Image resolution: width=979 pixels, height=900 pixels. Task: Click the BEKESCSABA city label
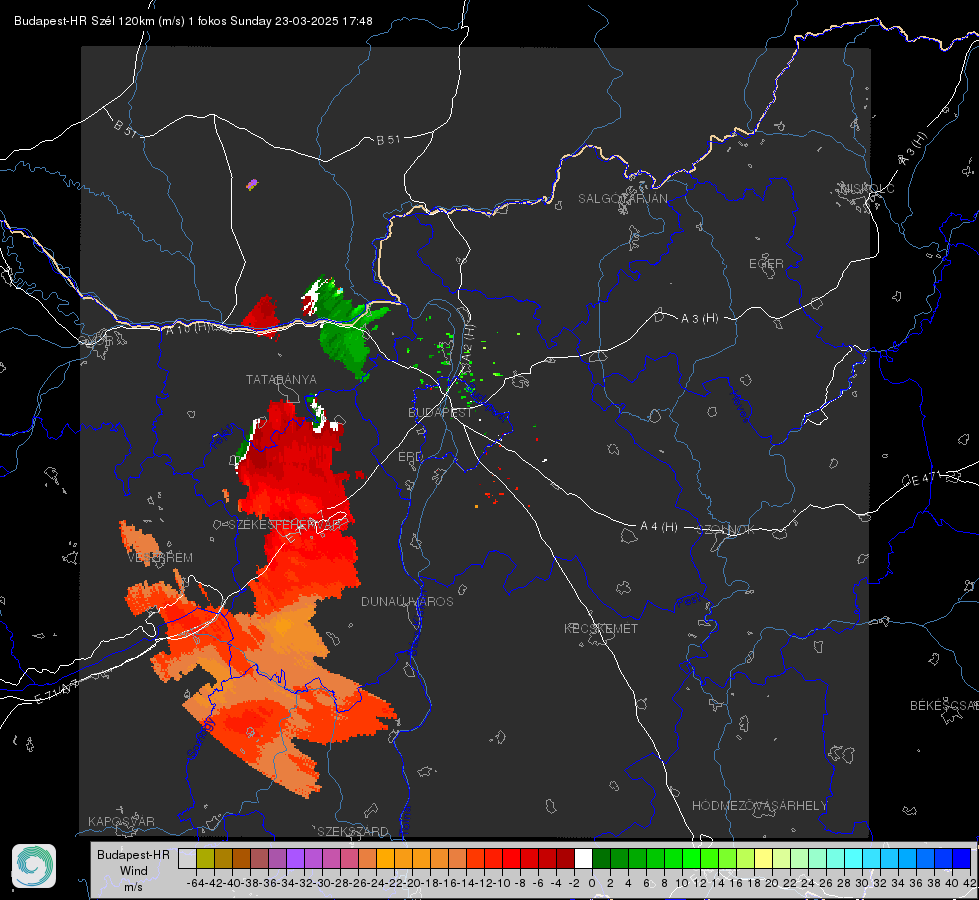point(944,706)
